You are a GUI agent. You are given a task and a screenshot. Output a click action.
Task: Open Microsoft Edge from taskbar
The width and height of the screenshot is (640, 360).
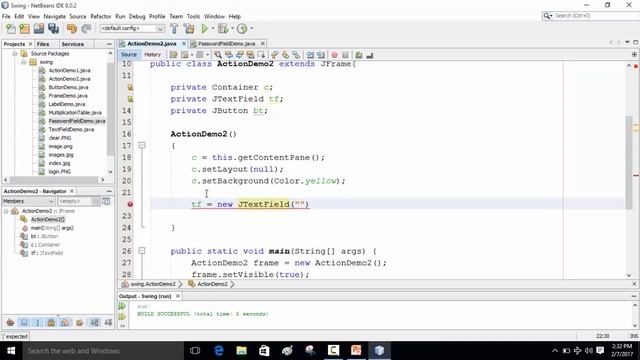point(218,351)
